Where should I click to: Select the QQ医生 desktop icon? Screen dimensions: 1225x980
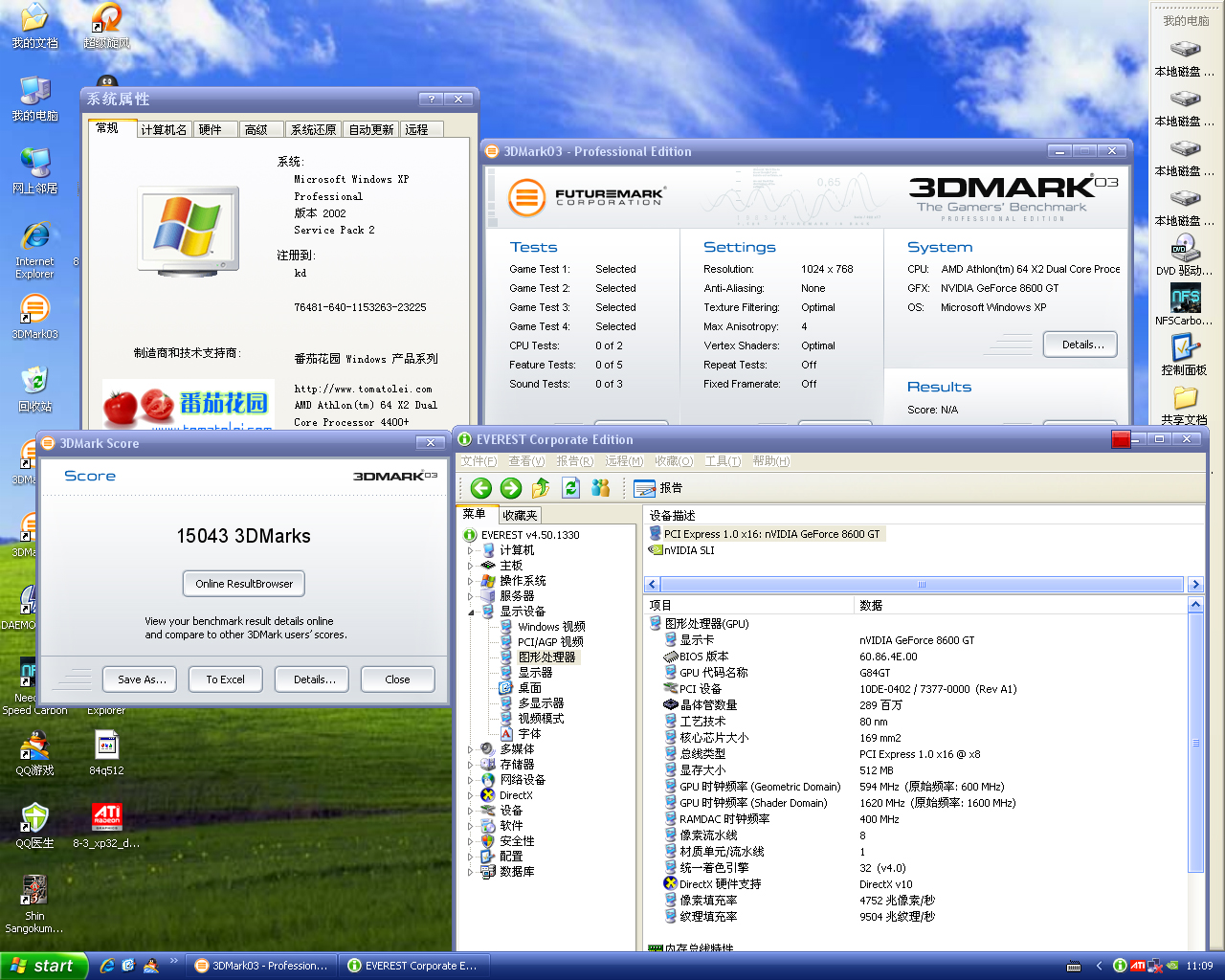coord(34,826)
